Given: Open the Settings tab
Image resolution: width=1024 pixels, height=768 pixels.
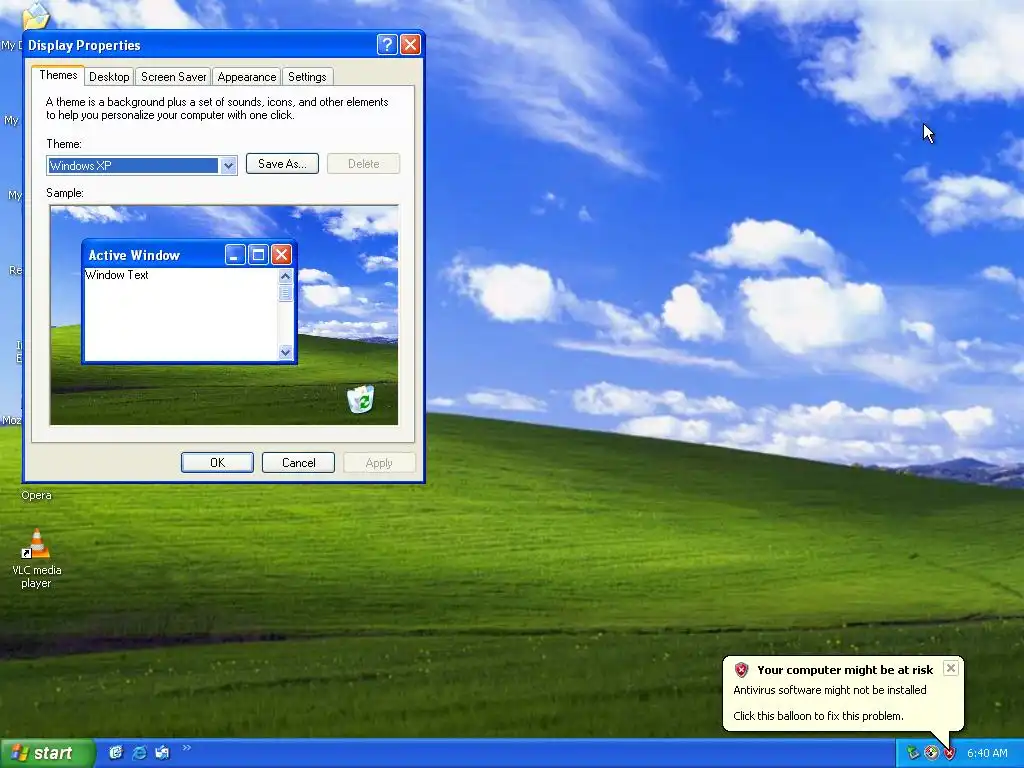Looking at the screenshot, I should point(307,77).
